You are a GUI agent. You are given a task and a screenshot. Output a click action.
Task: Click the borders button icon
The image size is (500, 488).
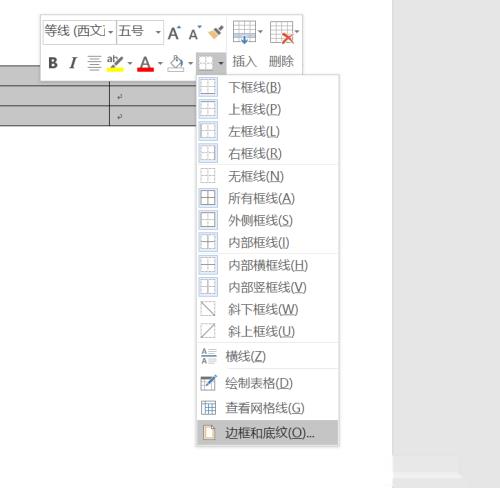[206, 63]
